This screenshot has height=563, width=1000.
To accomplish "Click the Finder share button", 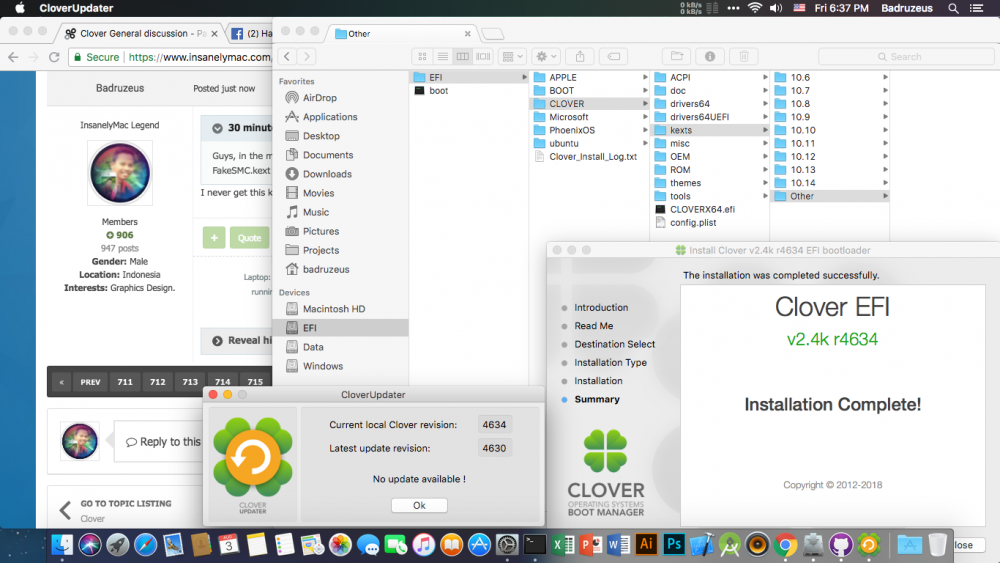I will 580,57.
